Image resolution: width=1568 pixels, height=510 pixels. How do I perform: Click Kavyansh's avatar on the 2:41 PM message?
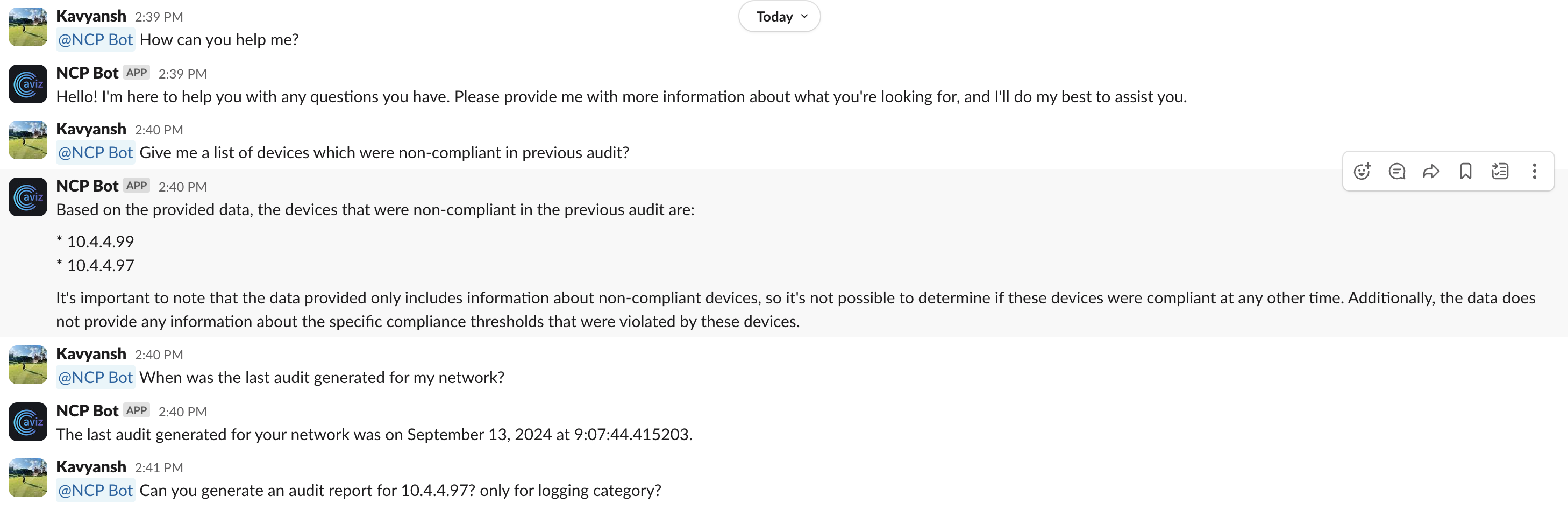click(28, 478)
